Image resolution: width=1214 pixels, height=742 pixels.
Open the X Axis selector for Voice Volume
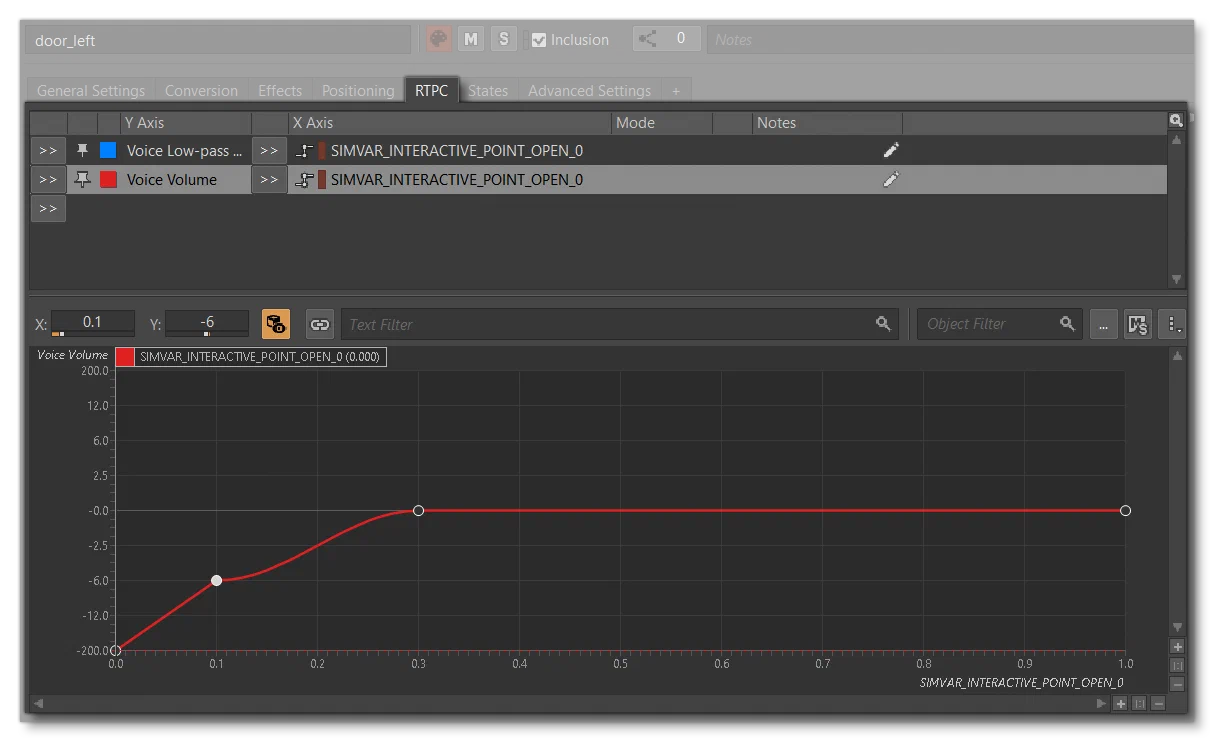268,180
